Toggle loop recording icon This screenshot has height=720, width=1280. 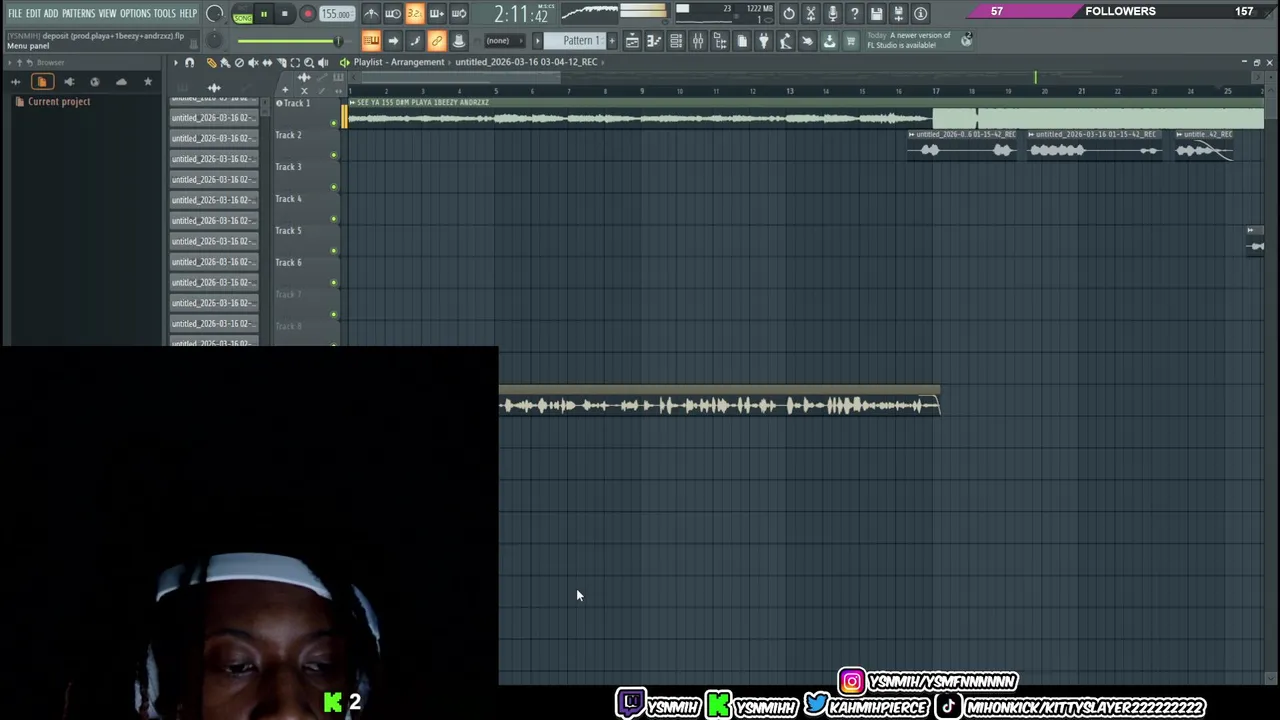(x=459, y=14)
